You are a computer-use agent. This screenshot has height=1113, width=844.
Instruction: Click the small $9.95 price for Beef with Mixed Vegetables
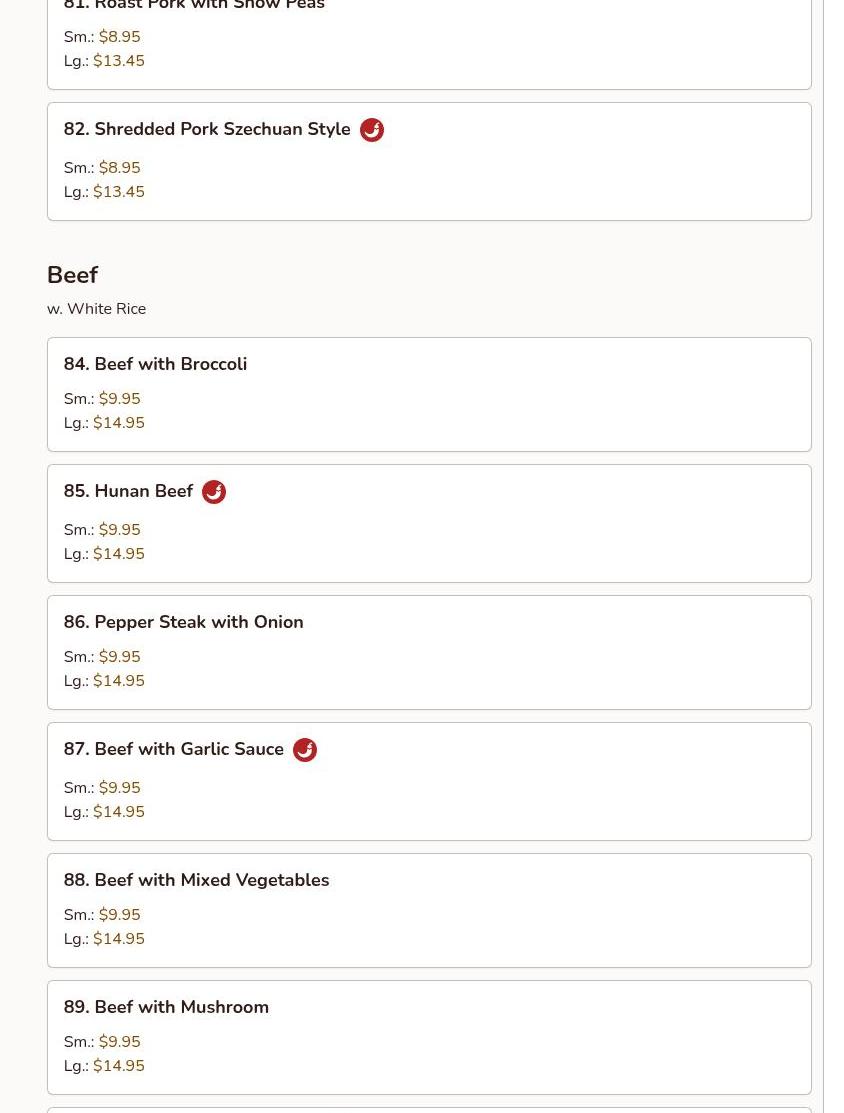119,915
